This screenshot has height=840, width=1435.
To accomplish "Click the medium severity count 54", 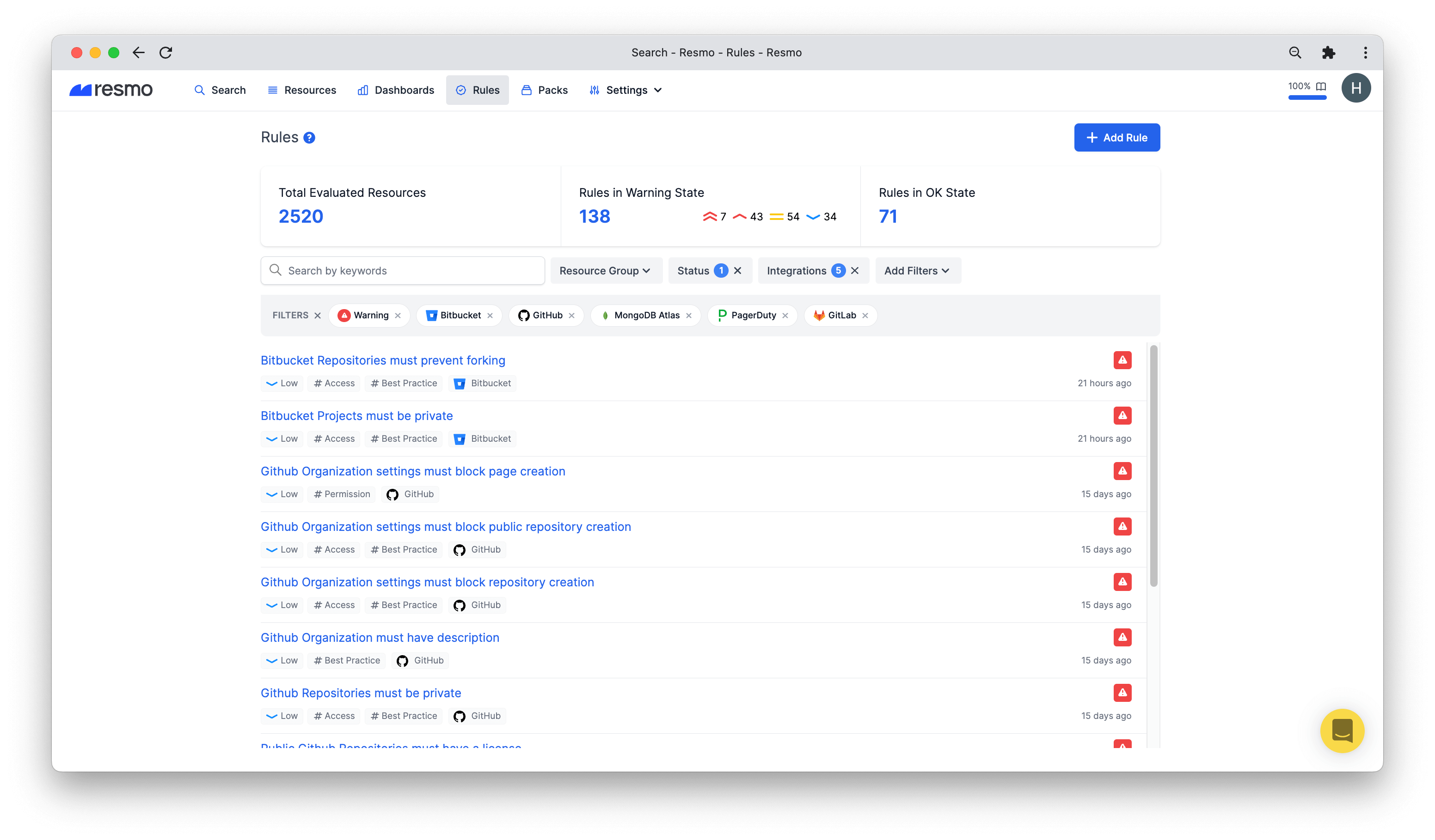I will point(784,217).
